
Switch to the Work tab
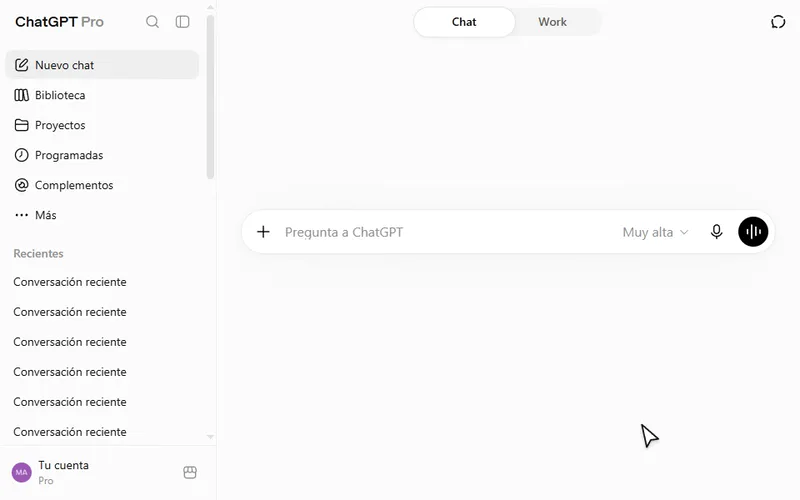point(553,22)
